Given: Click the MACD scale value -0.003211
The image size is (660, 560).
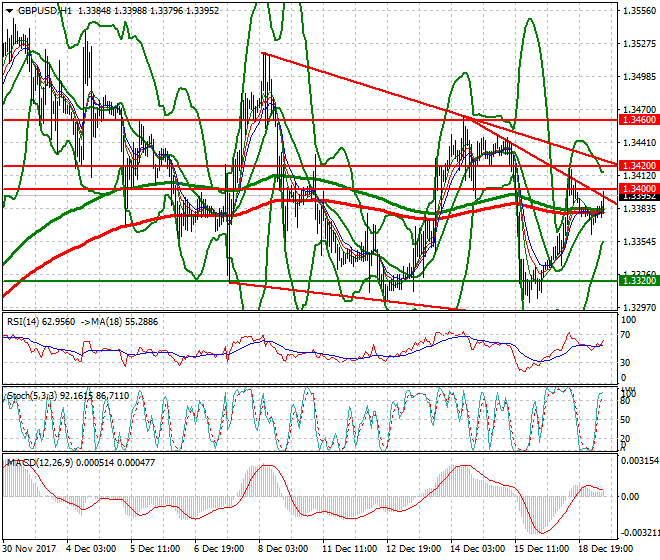Looking at the screenshot, I should pos(640,533).
